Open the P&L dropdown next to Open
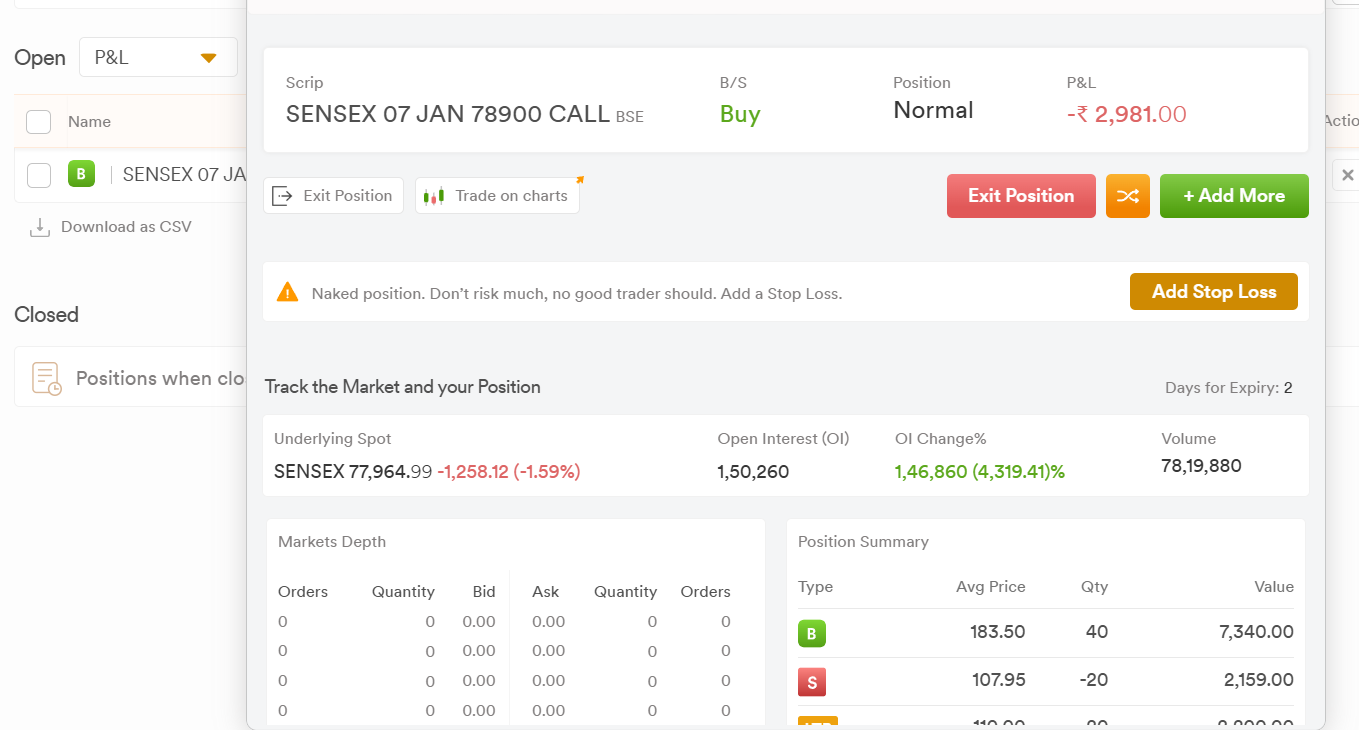 tap(158, 57)
